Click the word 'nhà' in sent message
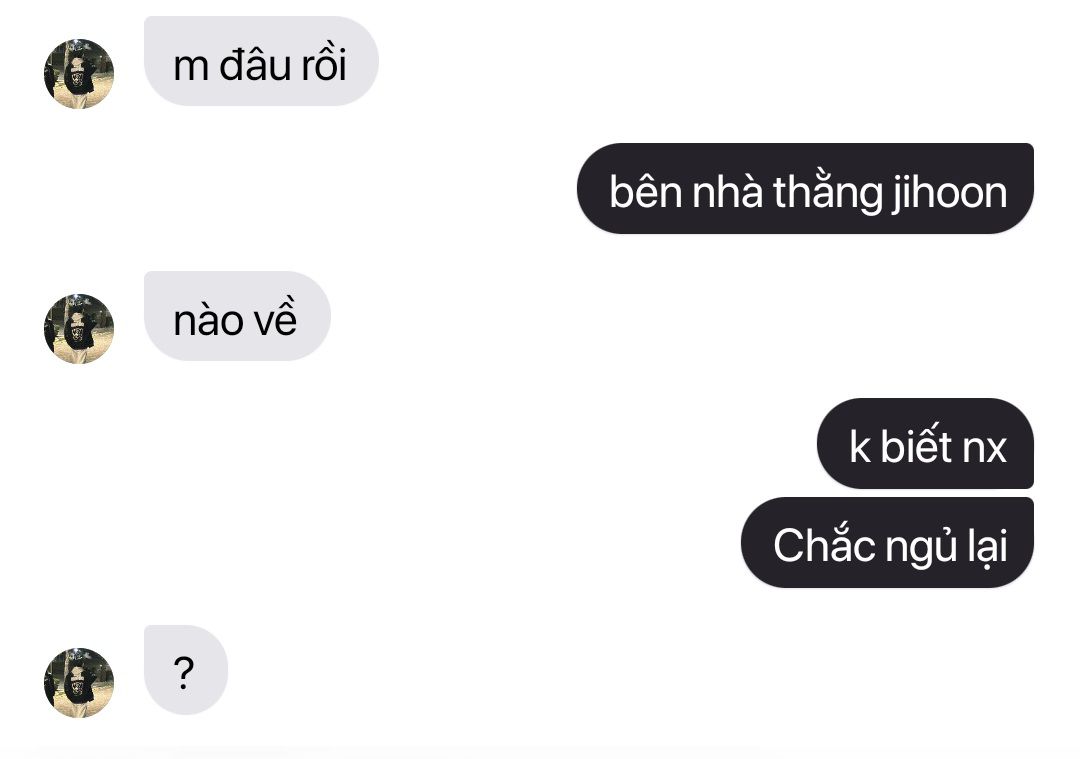1080x759 pixels. [x=727, y=190]
